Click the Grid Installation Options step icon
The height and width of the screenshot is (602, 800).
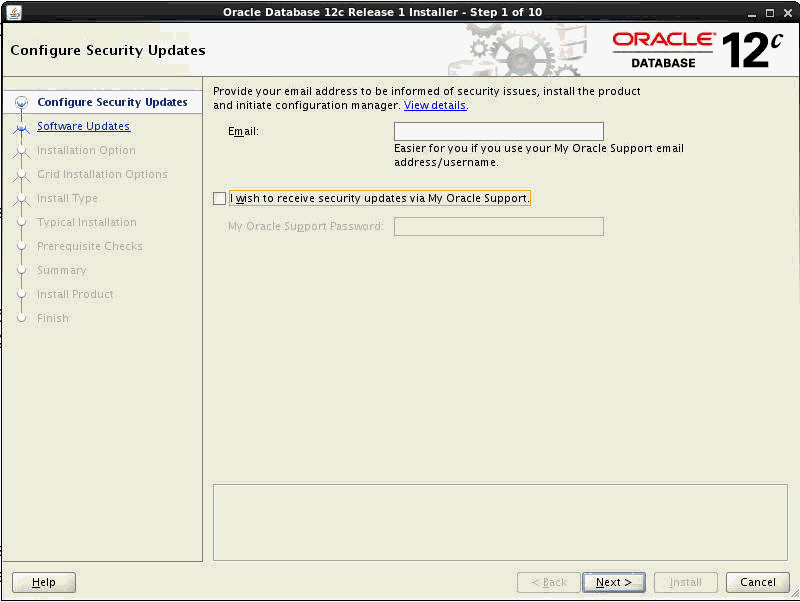22,174
